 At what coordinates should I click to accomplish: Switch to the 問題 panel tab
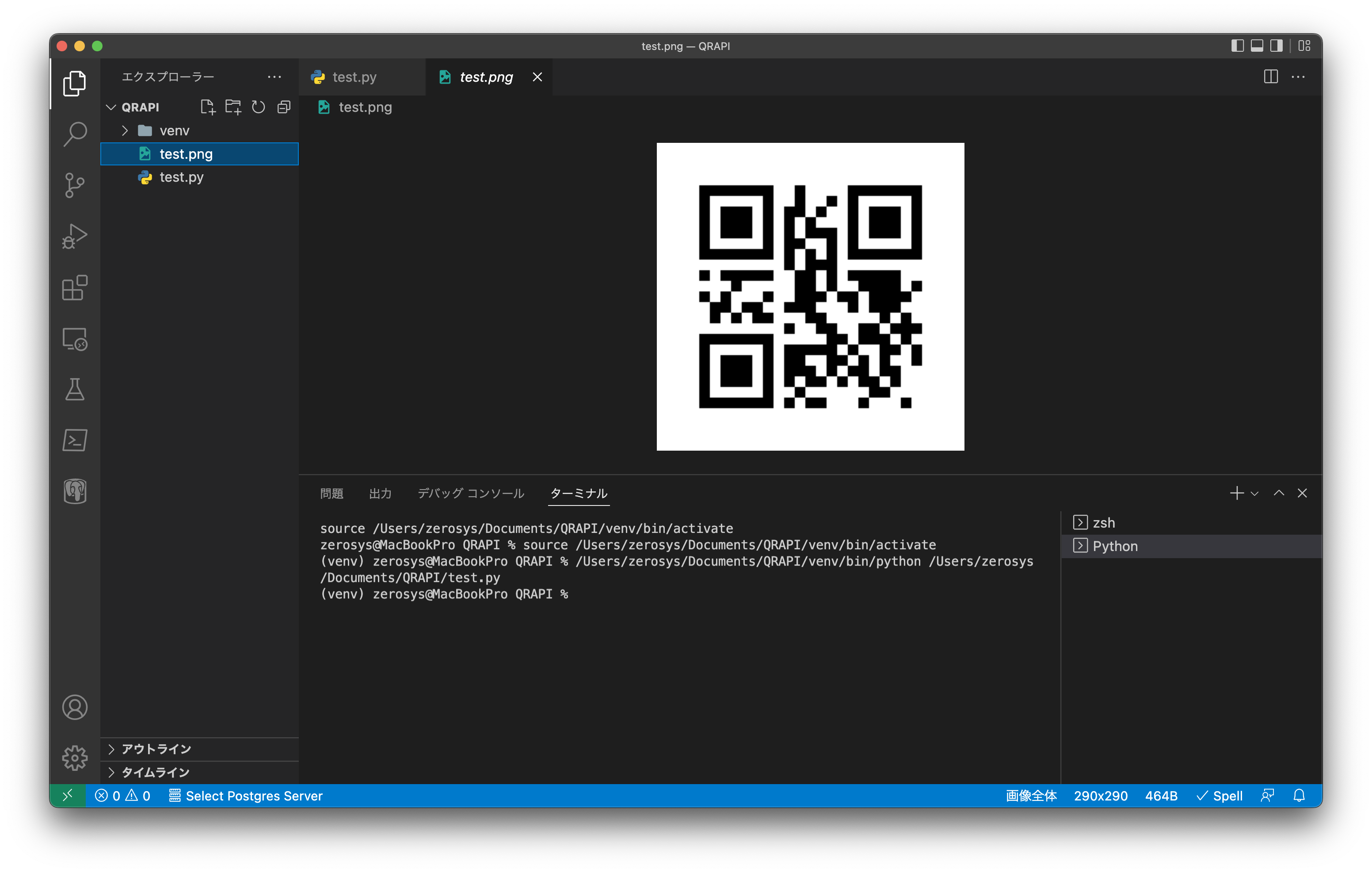[x=332, y=493]
